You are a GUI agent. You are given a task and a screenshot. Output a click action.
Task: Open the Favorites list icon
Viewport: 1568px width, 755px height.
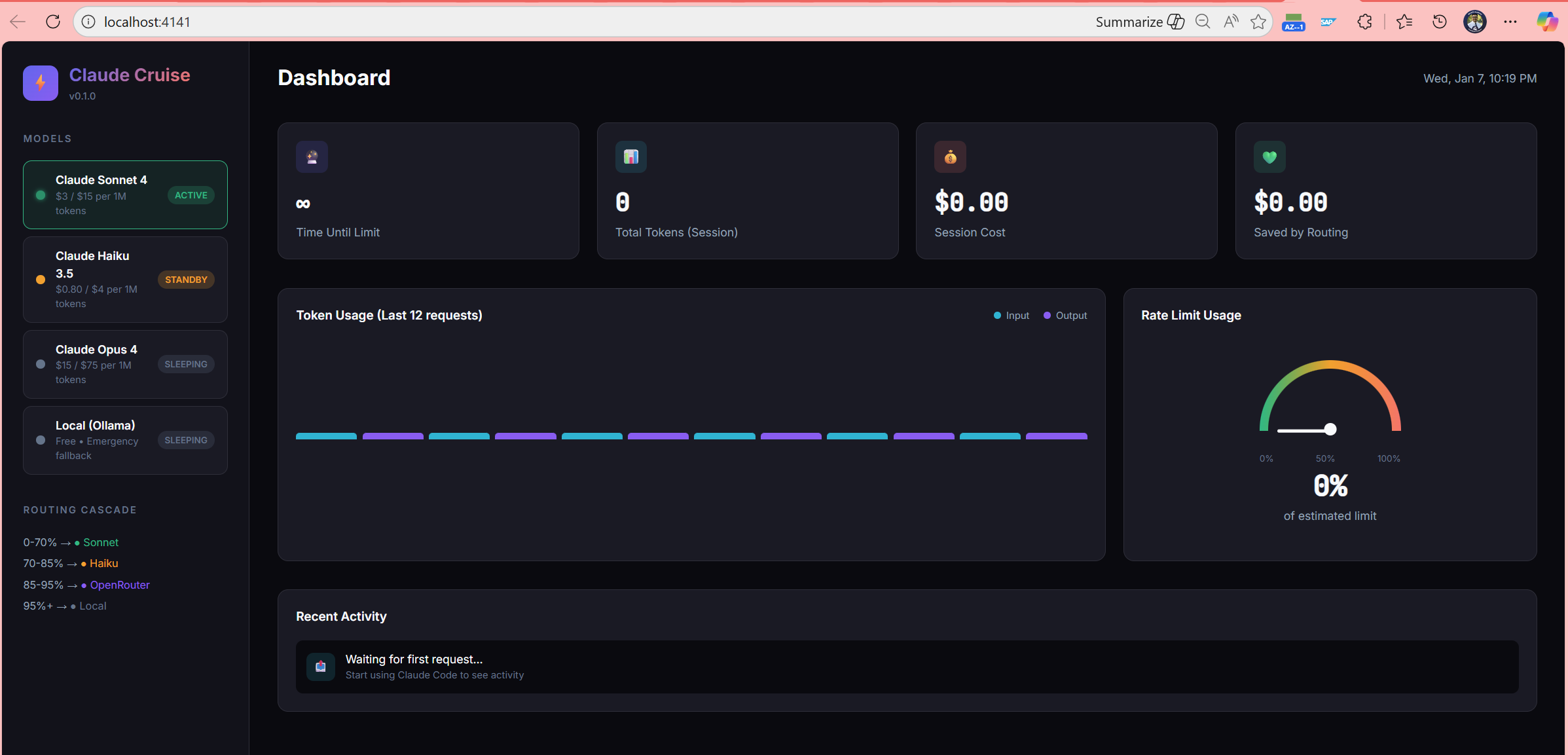[1404, 22]
